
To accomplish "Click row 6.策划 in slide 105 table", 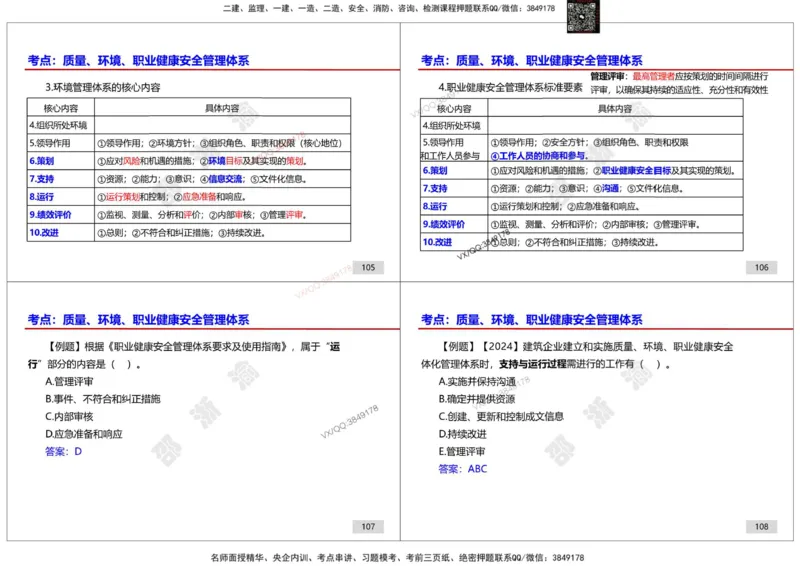I will click(189, 161).
